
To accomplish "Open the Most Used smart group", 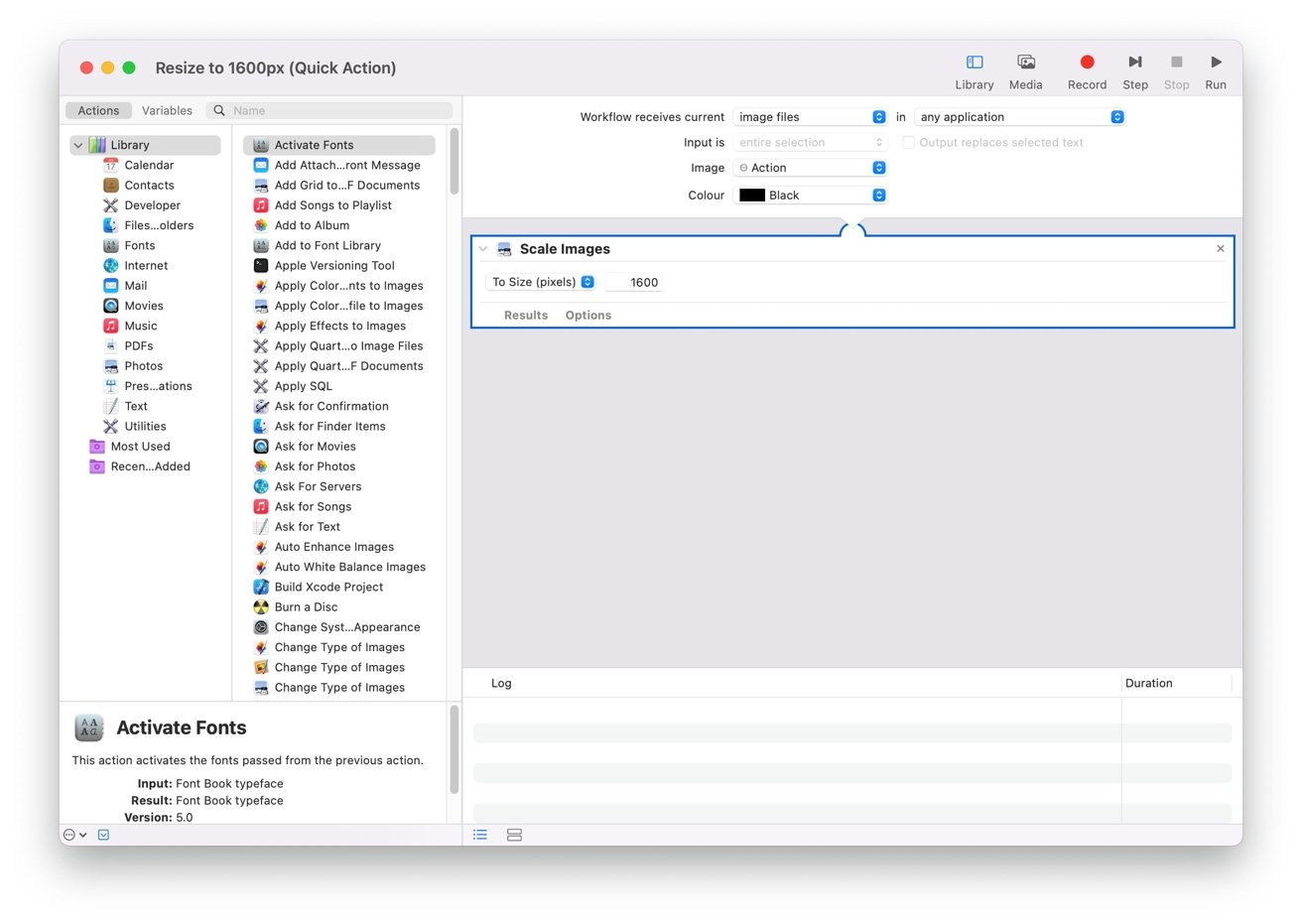I will click(x=140, y=447).
